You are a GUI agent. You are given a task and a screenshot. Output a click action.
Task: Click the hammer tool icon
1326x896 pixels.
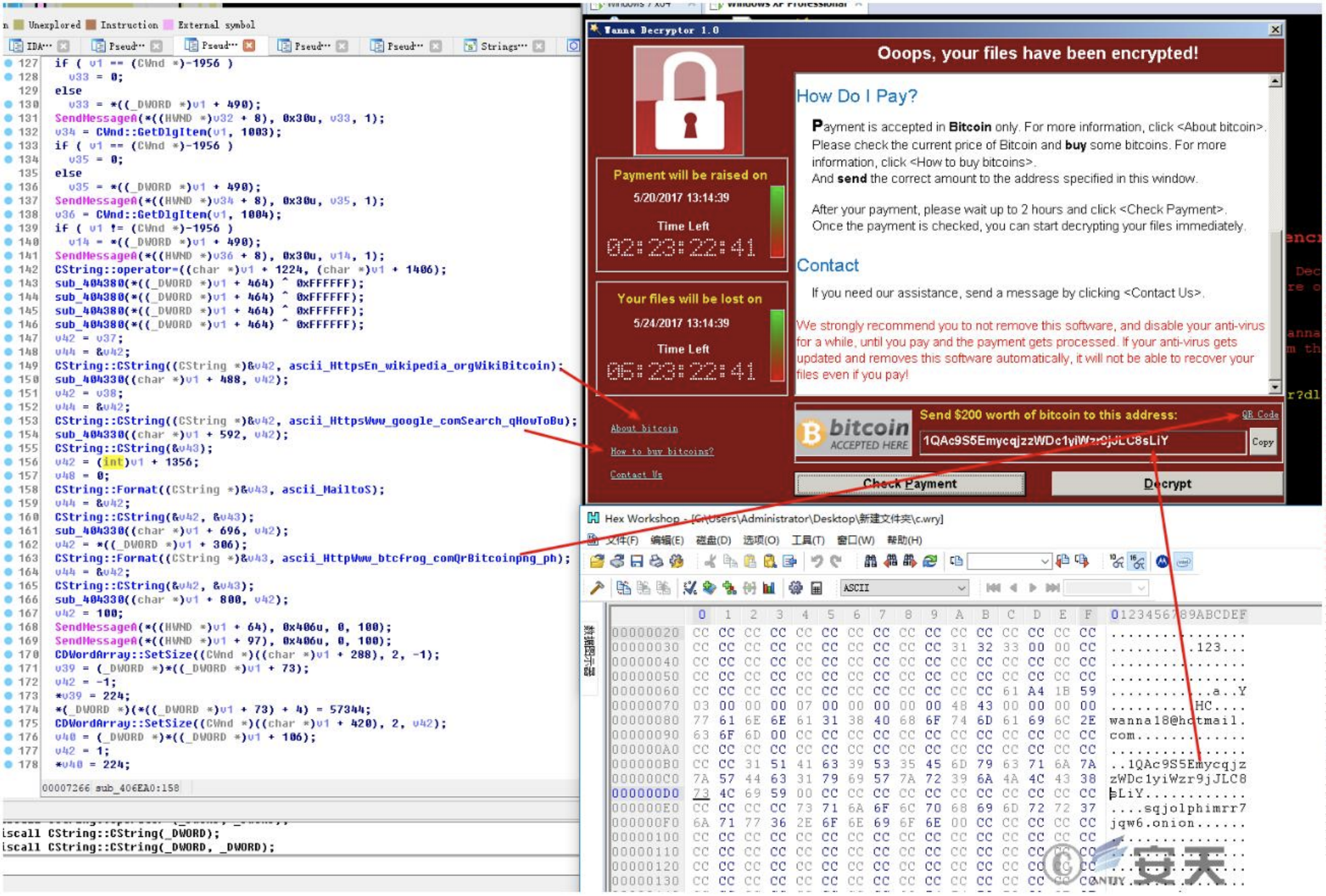tap(596, 588)
